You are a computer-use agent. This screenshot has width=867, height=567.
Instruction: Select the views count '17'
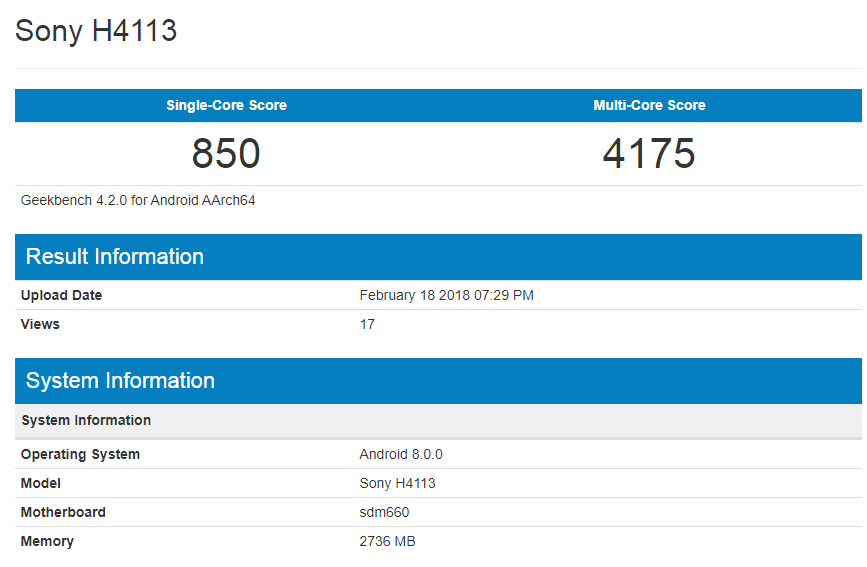click(367, 324)
